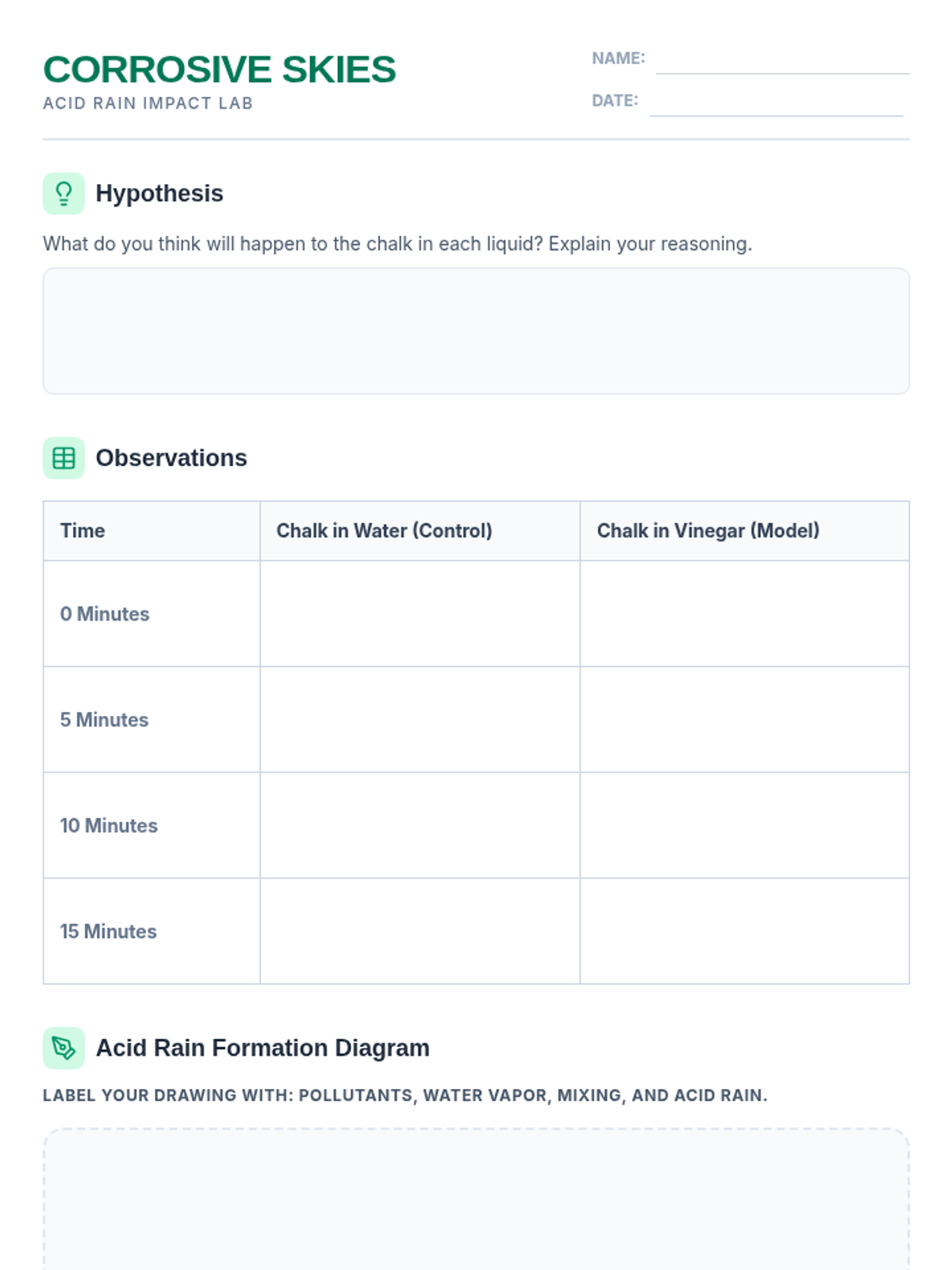Image resolution: width=952 pixels, height=1270 pixels.
Task: Click the lightbulb Hypothesis icon
Action: (63, 194)
